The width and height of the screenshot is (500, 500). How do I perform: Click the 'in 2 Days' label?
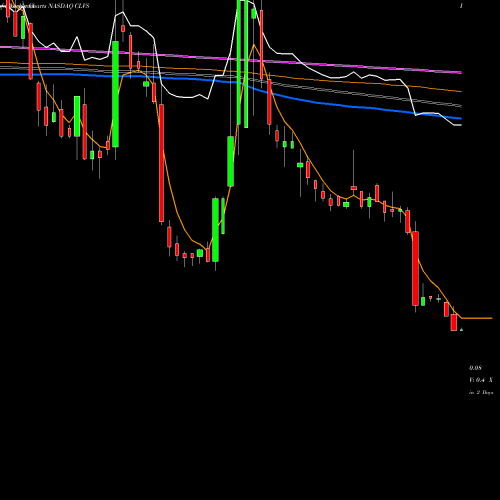(481, 393)
